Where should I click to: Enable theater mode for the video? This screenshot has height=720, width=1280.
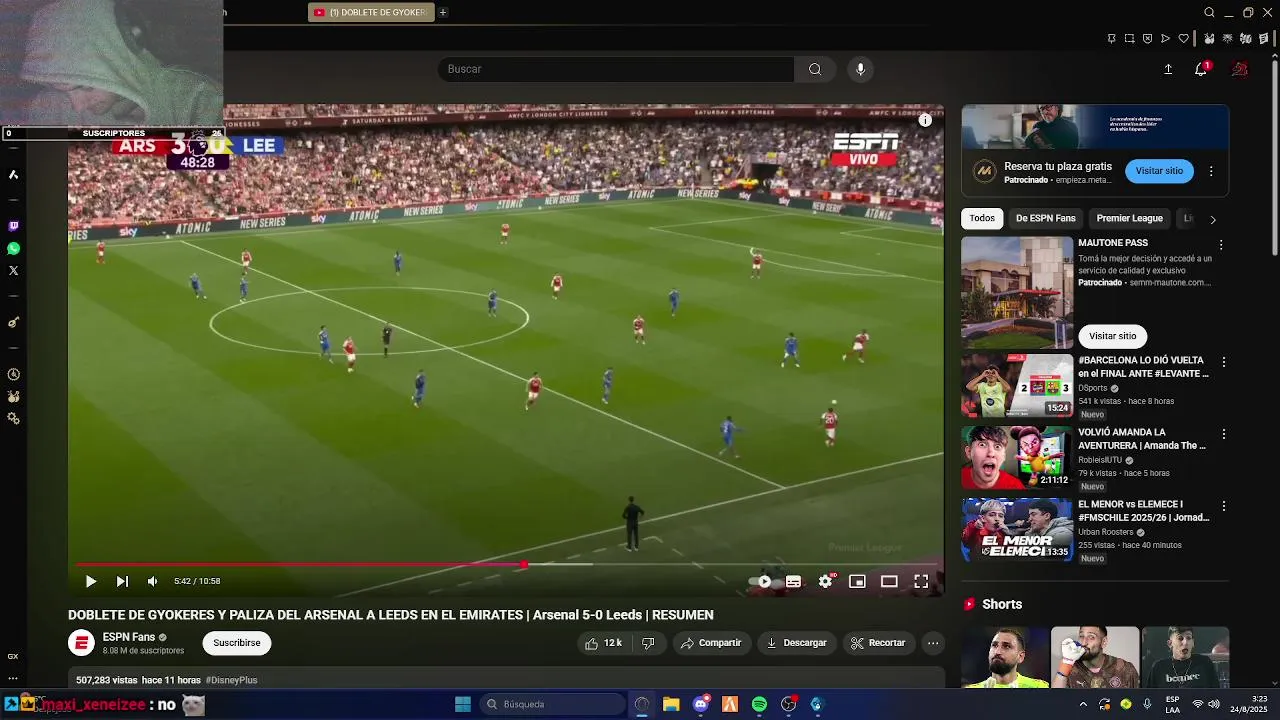[889, 581]
